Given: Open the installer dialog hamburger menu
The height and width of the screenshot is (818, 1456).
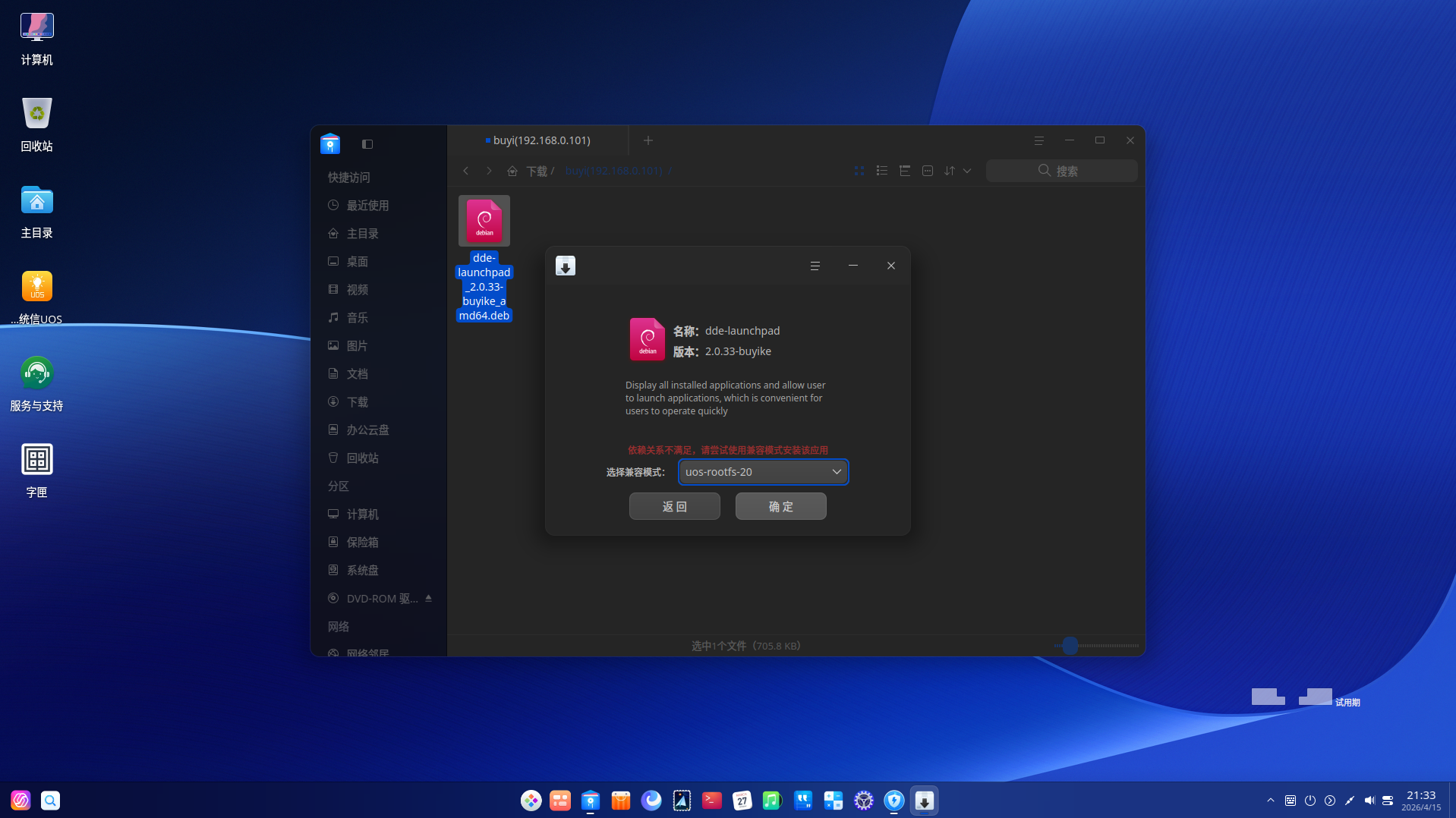Looking at the screenshot, I should [x=815, y=266].
